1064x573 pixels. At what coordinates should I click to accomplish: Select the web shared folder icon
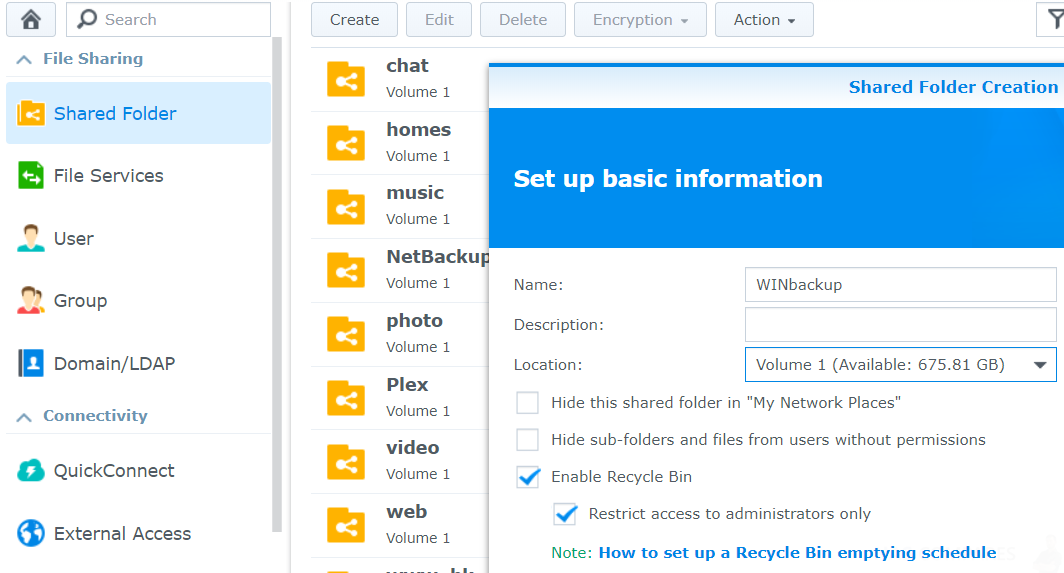coord(346,525)
